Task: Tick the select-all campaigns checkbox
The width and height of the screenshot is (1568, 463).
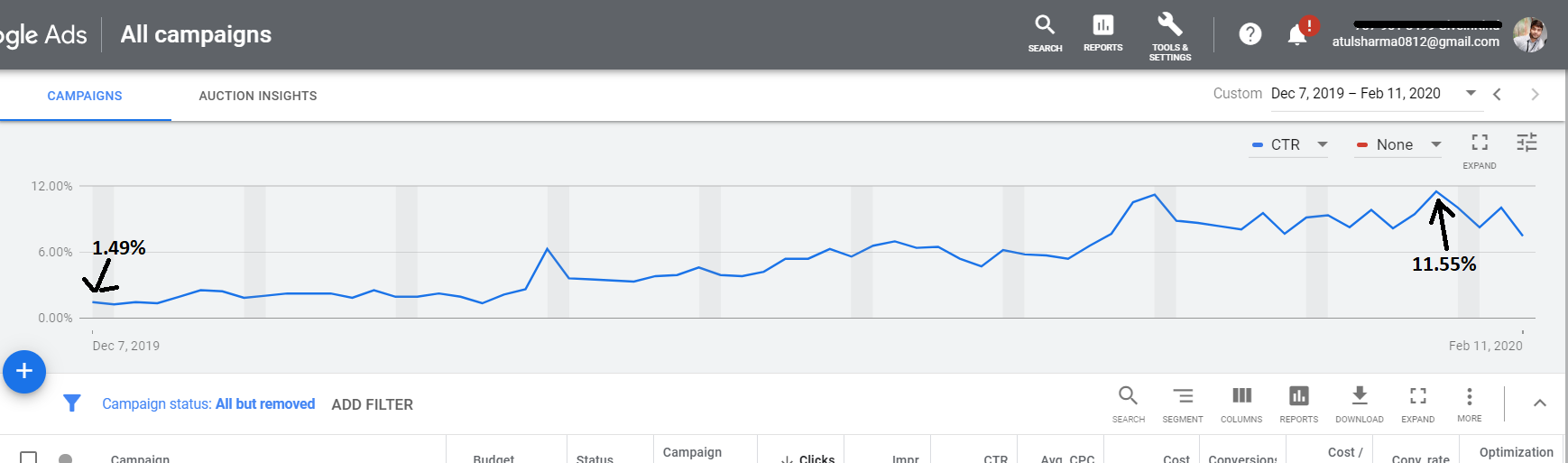Action: 29,458
